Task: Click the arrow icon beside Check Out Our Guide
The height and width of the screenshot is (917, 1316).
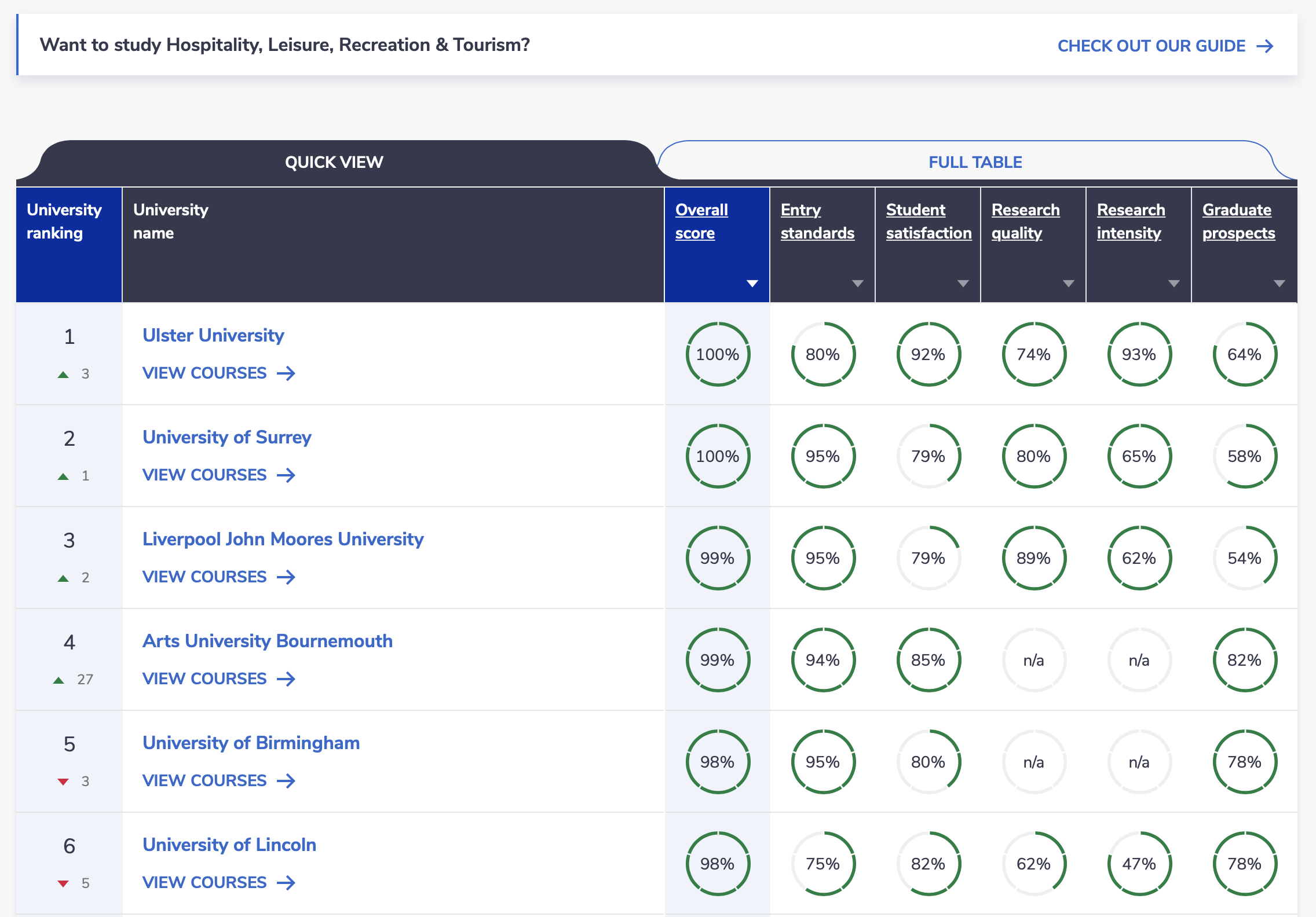Action: point(1264,46)
